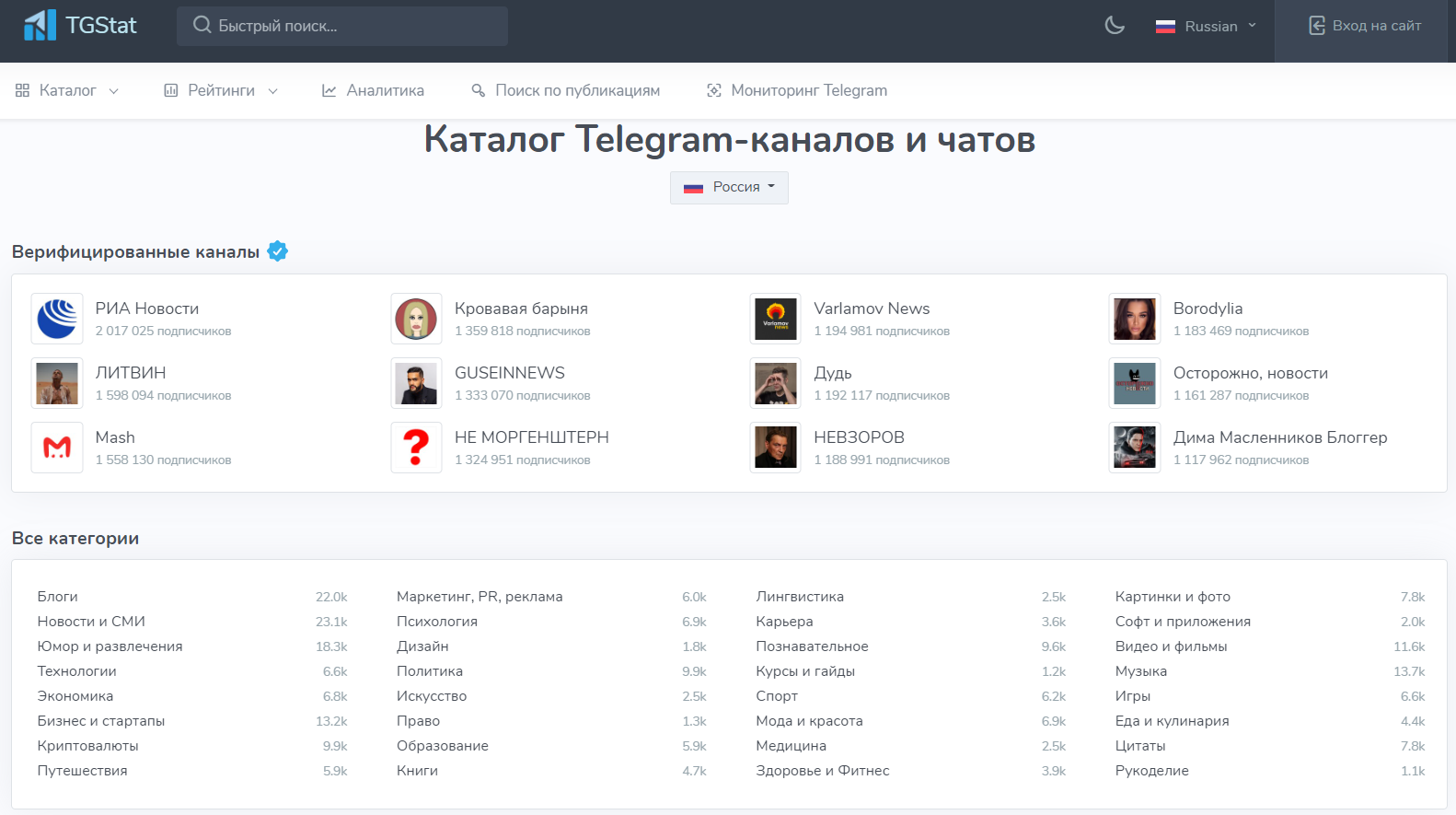
Task: Open the GUSEINNEWS channel avatar
Action: pos(416,383)
